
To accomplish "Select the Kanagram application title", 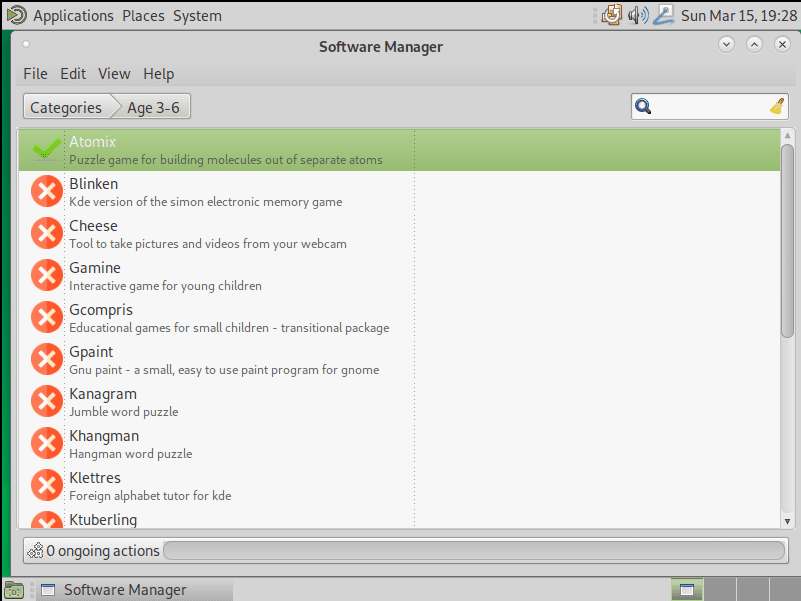I will (103, 394).
